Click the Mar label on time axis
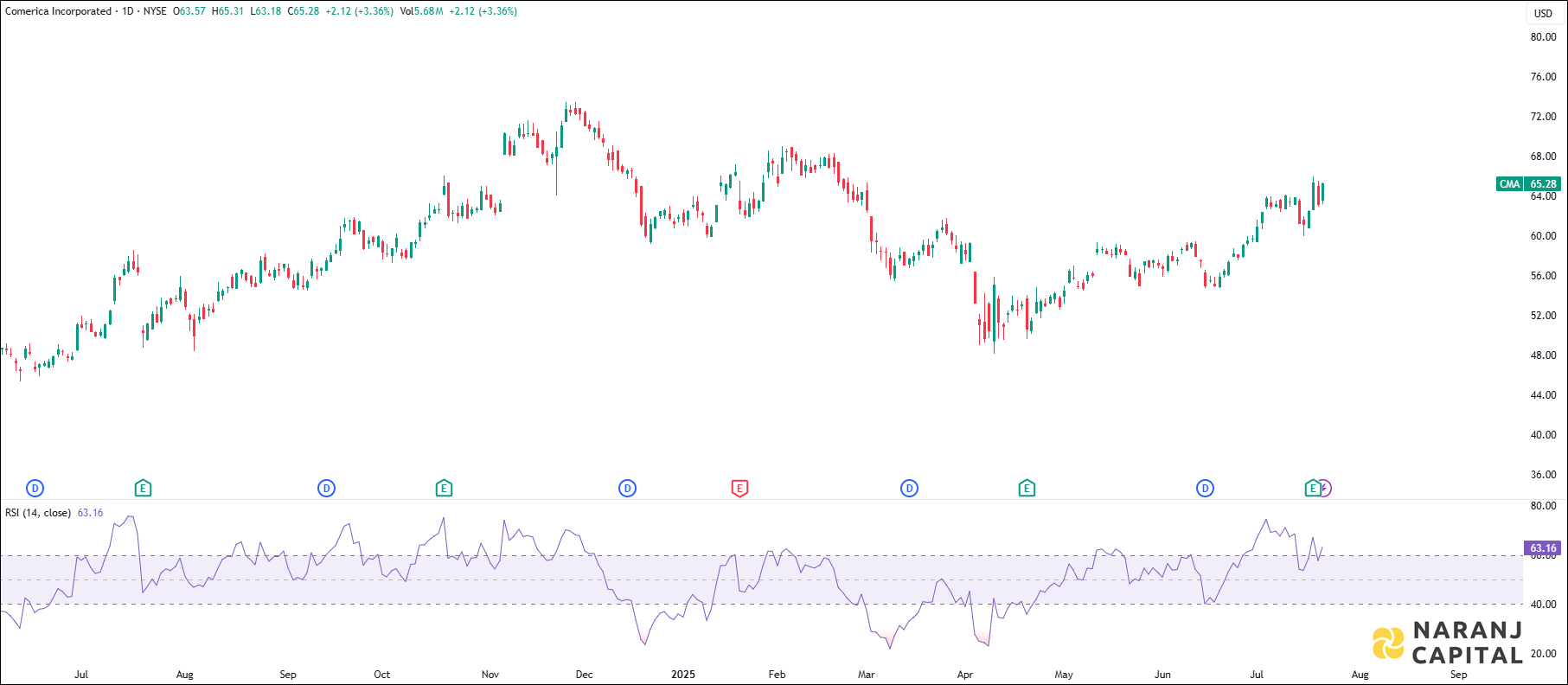This screenshot has width=1568, height=685. point(866,675)
